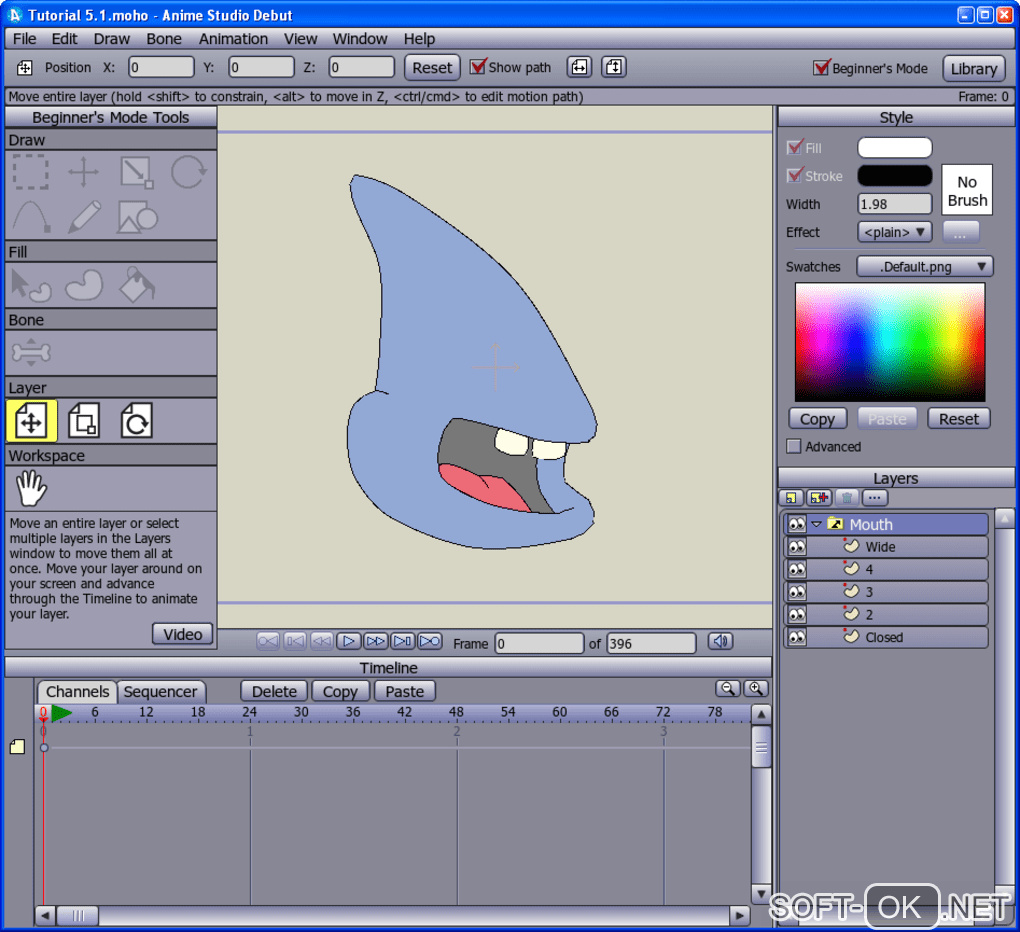Zoom in on the timeline
This screenshot has width=1020, height=932.
(756, 688)
